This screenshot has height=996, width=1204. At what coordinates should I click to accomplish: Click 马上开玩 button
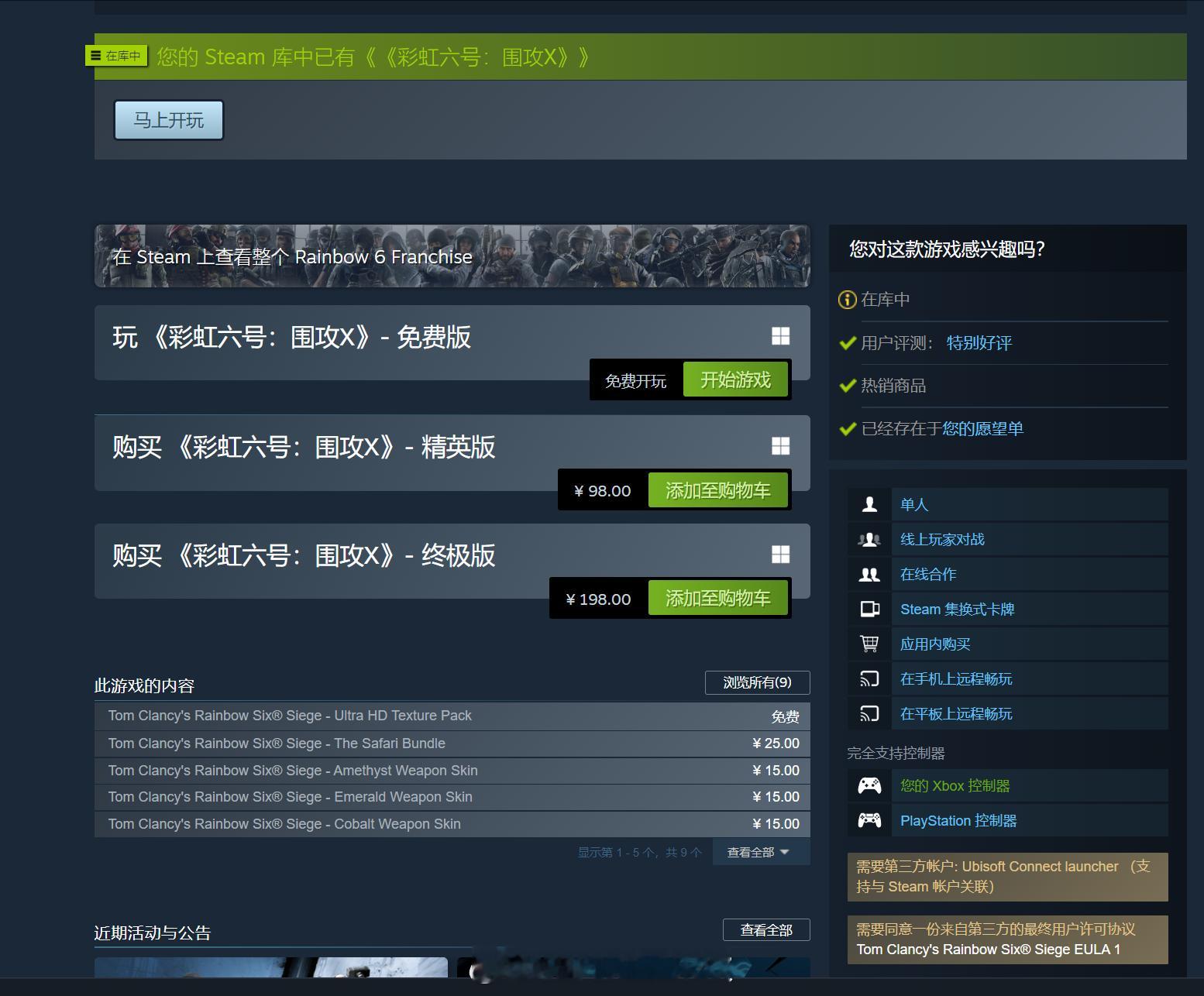coord(169,120)
